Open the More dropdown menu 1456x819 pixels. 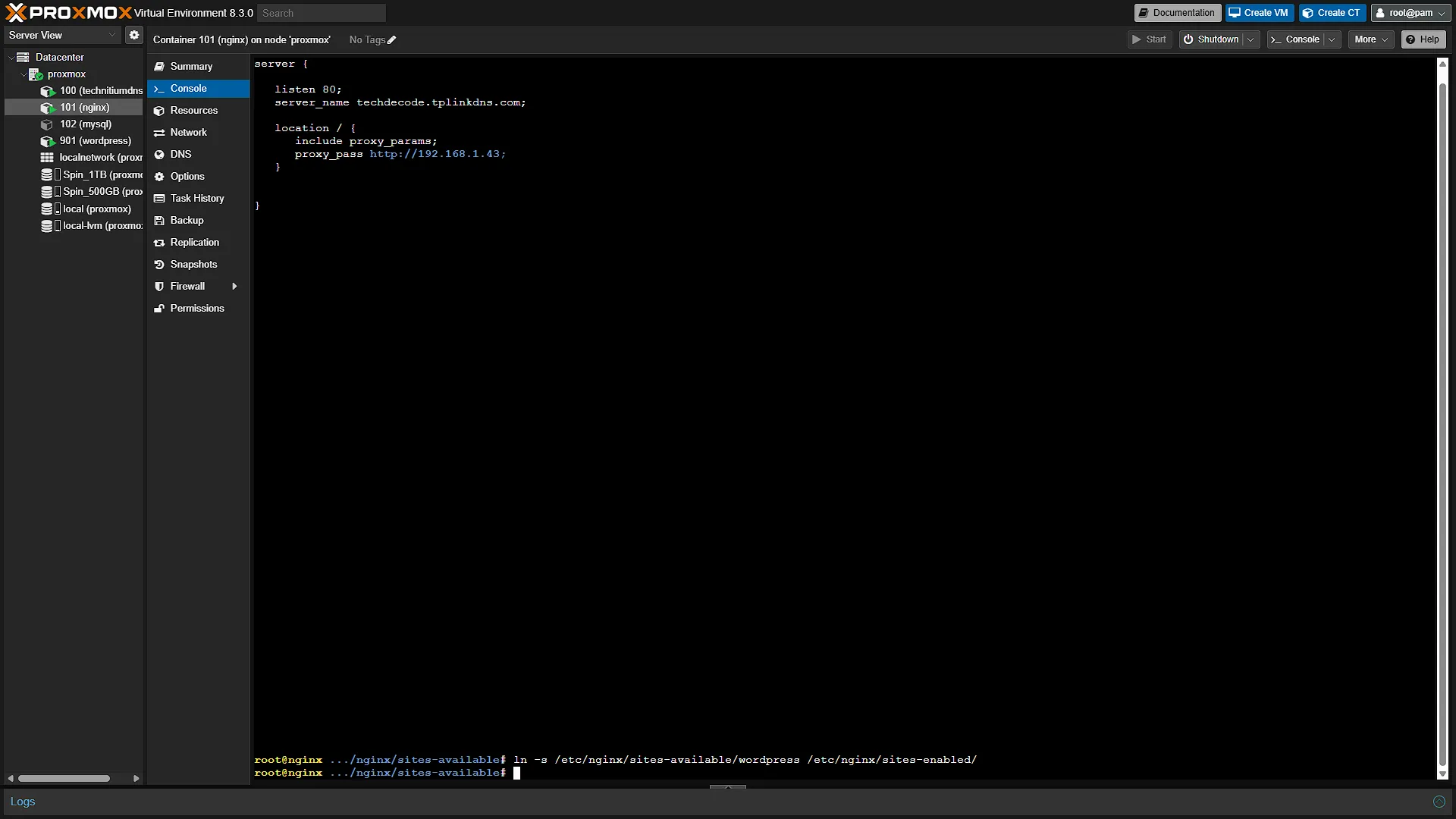point(1371,39)
